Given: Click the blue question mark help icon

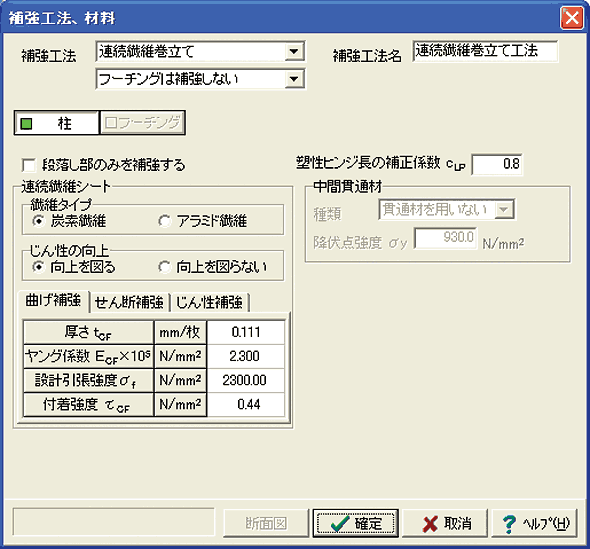Looking at the screenshot, I should coord(509,524).
